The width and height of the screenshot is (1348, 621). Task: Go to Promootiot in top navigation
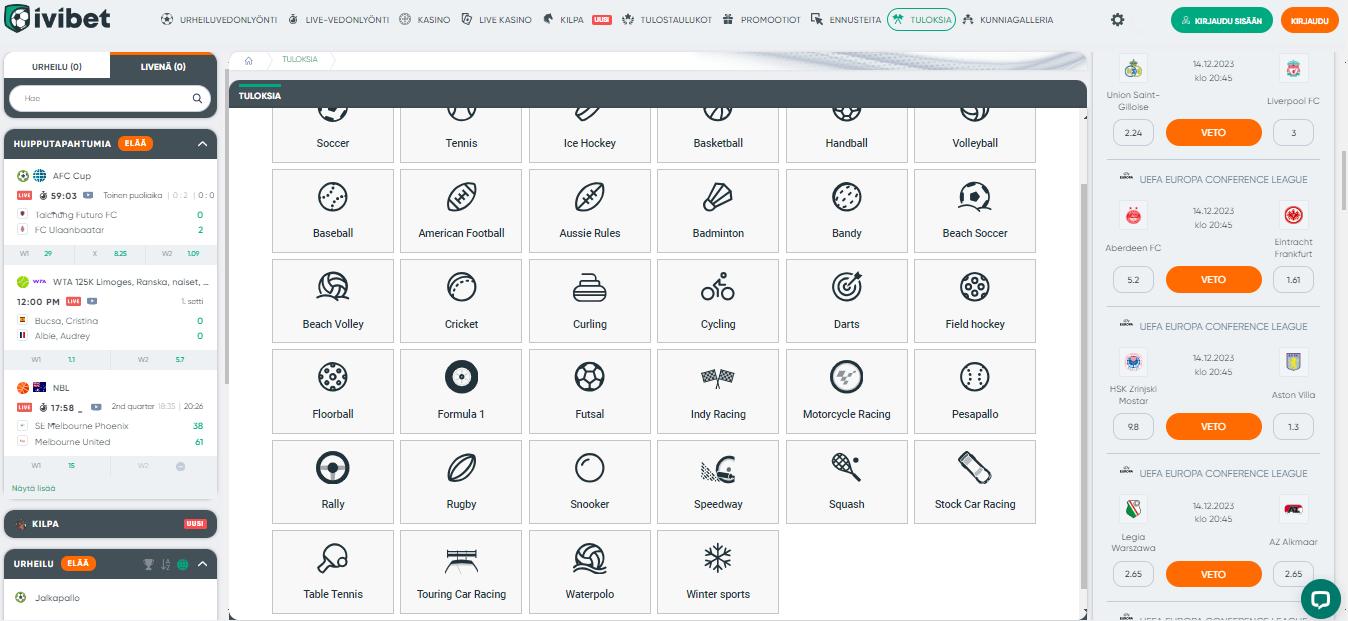[x=760, y=20]
